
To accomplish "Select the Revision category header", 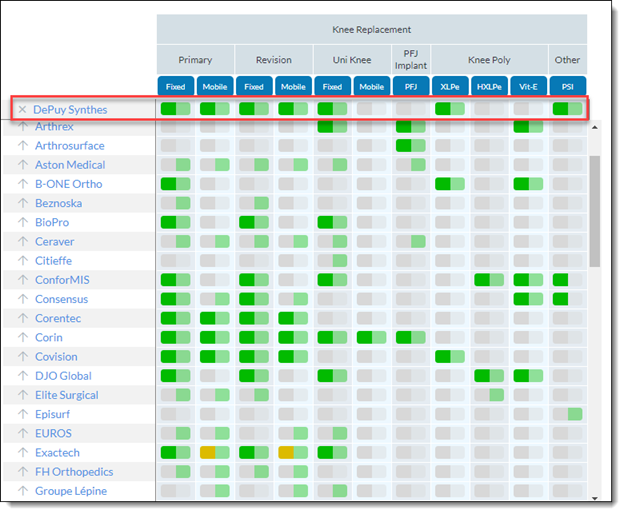I will click(274, 60).
